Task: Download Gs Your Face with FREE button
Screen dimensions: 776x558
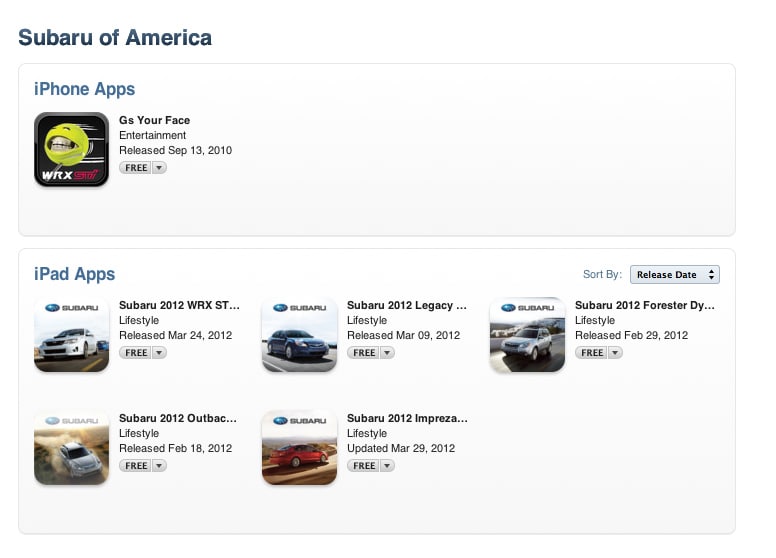Action: (136, 168)
